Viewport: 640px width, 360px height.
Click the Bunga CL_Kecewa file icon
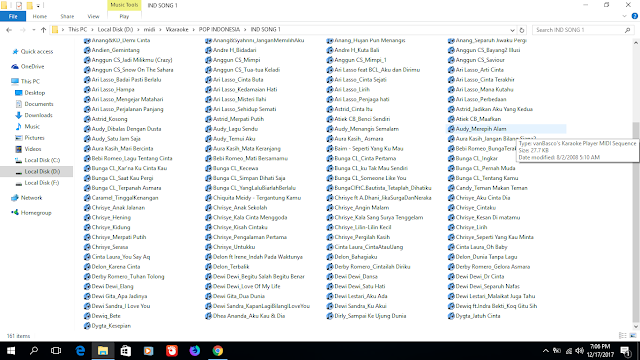[x=208, y=168]
